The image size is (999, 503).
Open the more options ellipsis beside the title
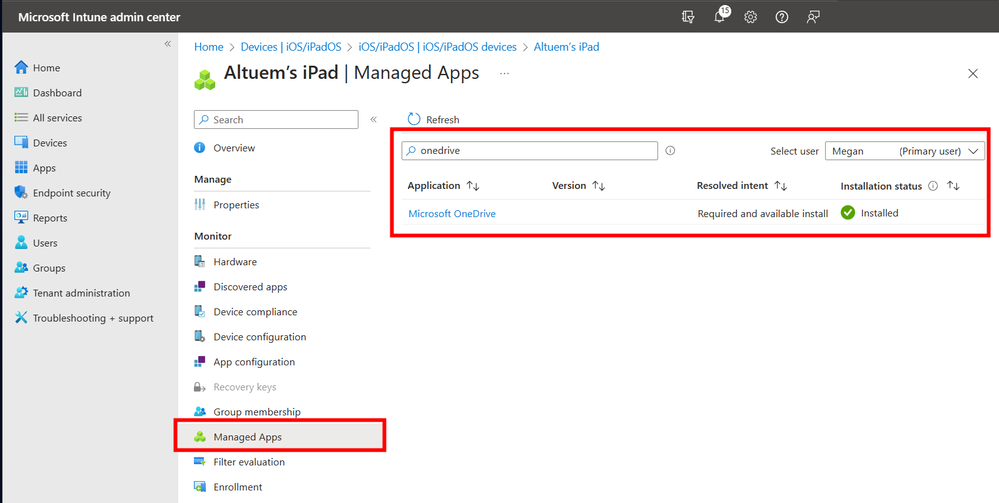pyautogui.click(x=505, y=74)
